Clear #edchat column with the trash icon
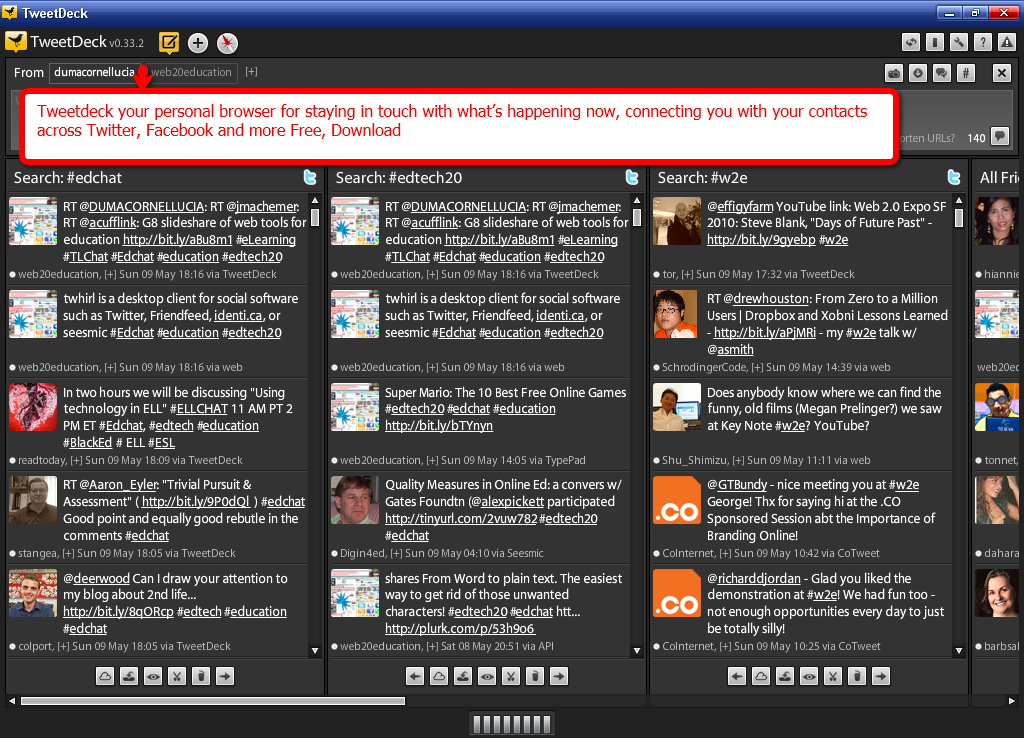This screenshot has width=1024, height=738. (x=201, y=677)
